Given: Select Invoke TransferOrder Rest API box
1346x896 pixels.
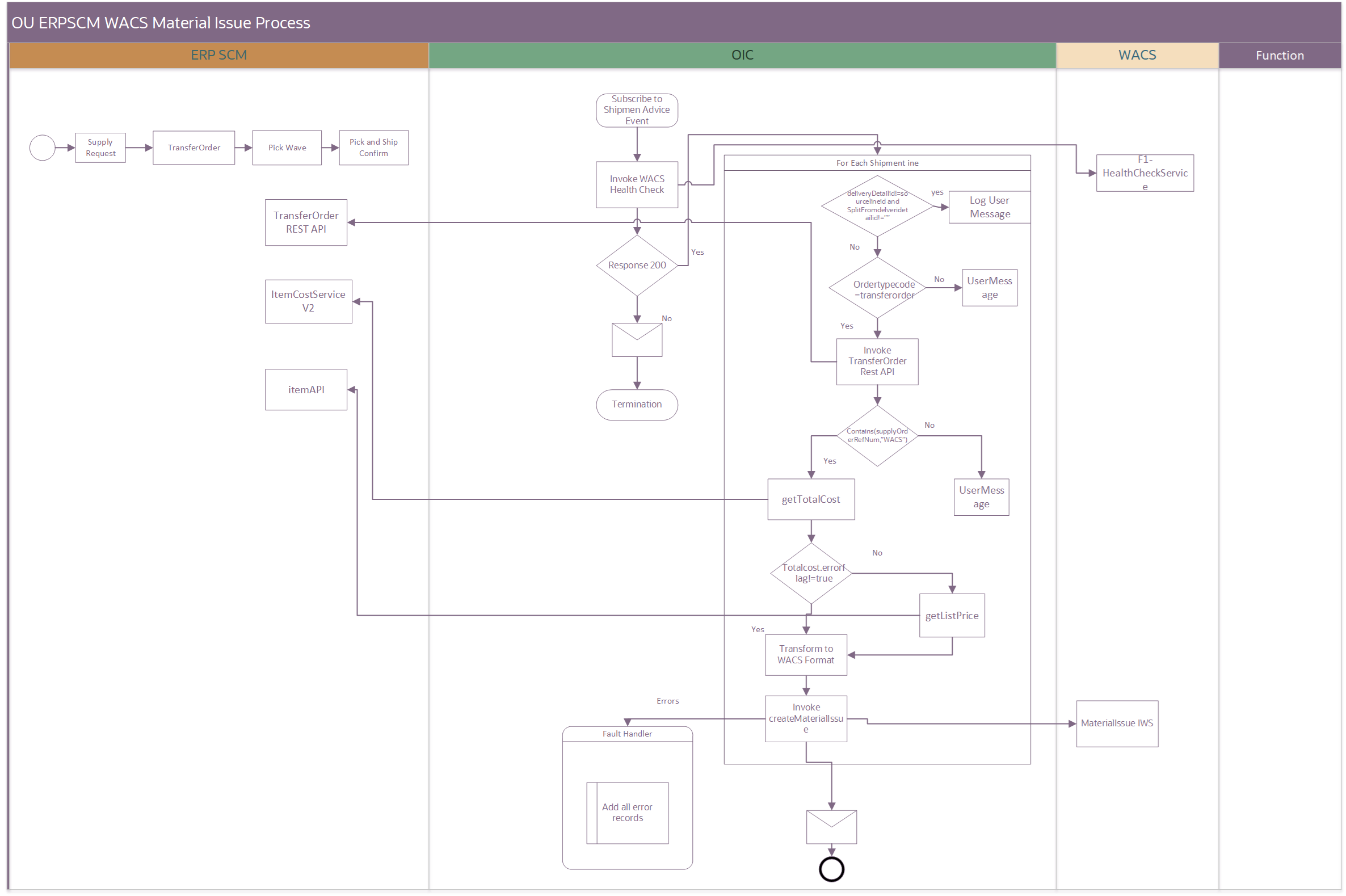Looking at the screenshot, I should tap(877, 362).
